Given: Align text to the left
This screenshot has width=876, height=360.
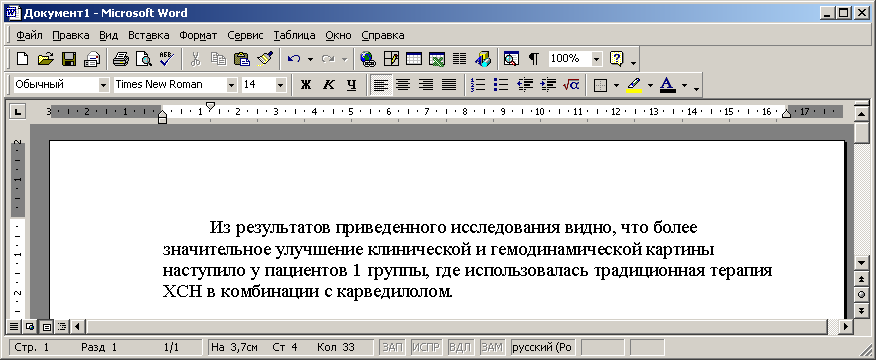Looking at the screenshot, I should [380, 85].
